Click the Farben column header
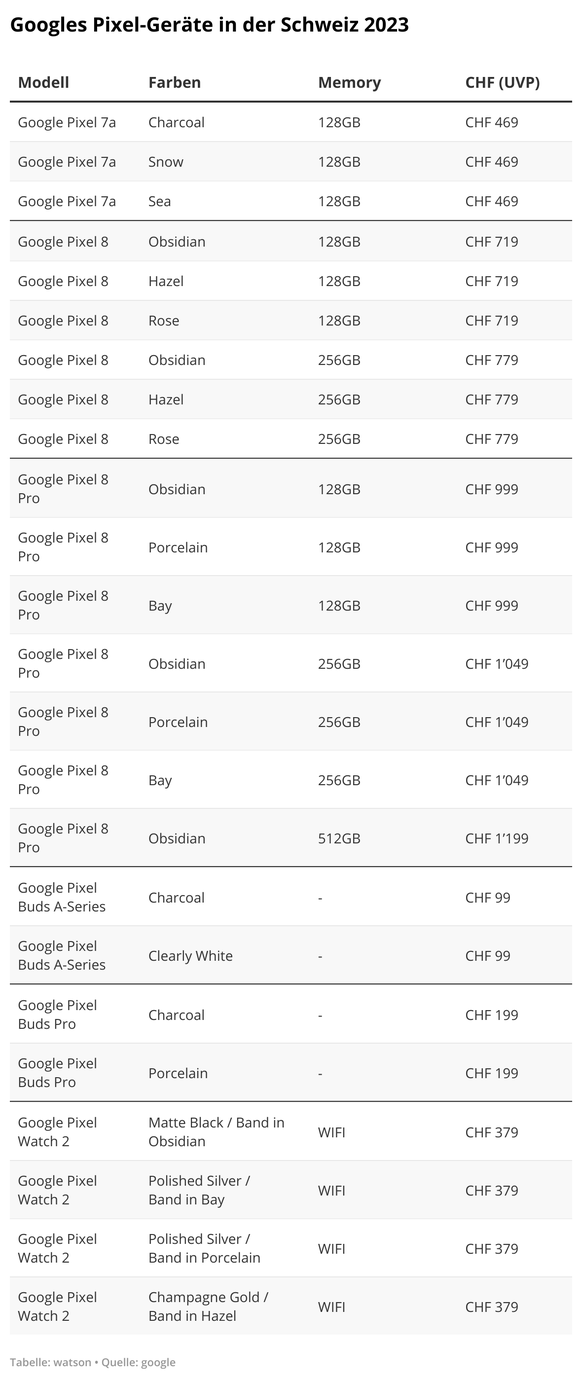 tap(174, 82)
